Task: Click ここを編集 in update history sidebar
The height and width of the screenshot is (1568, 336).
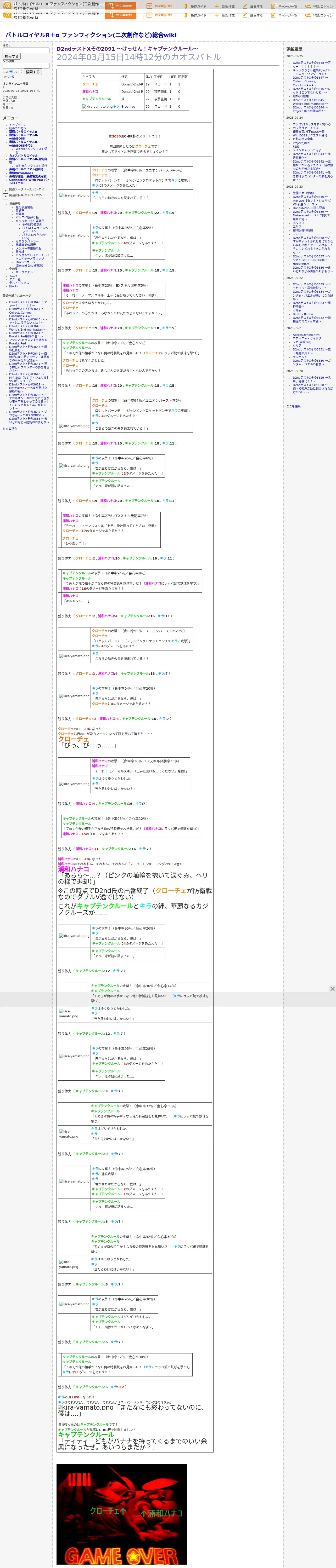Action: point(293,406)
